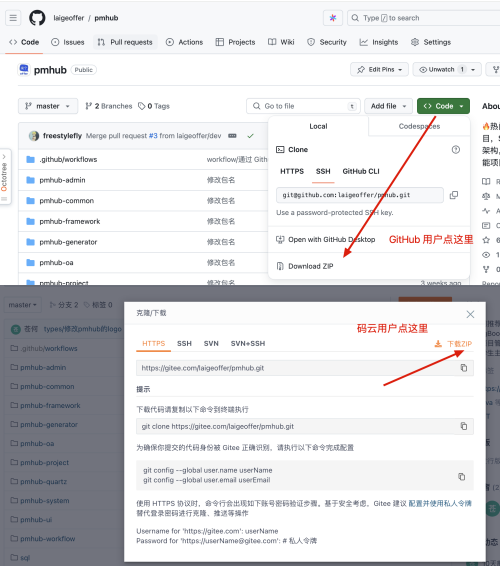This screenshot has width=500, height=566.
Task: Click the orange 下载ZIP download link
Action: coord(453,344)
